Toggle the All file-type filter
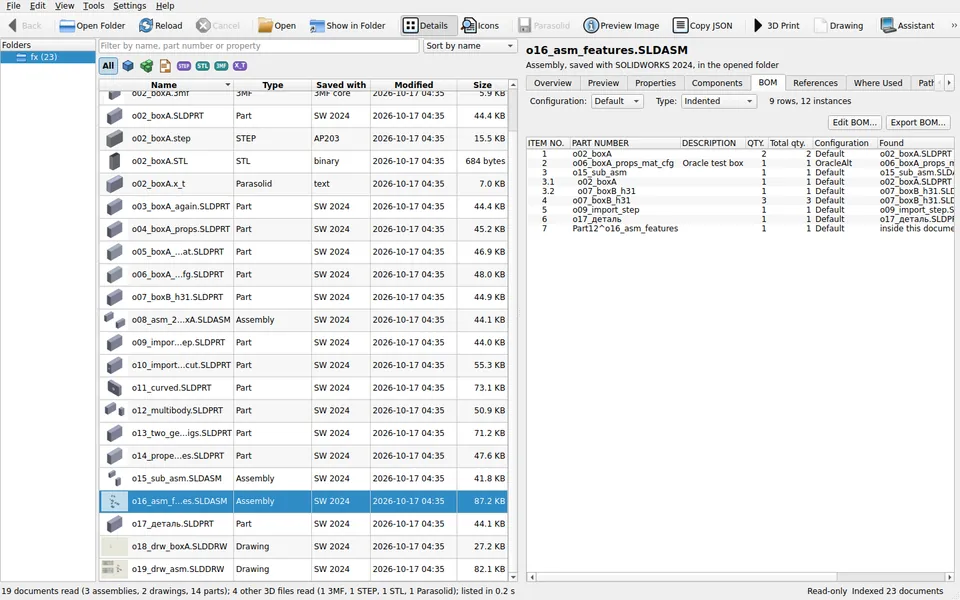This screenshot has height=600, width=960. 108,66
